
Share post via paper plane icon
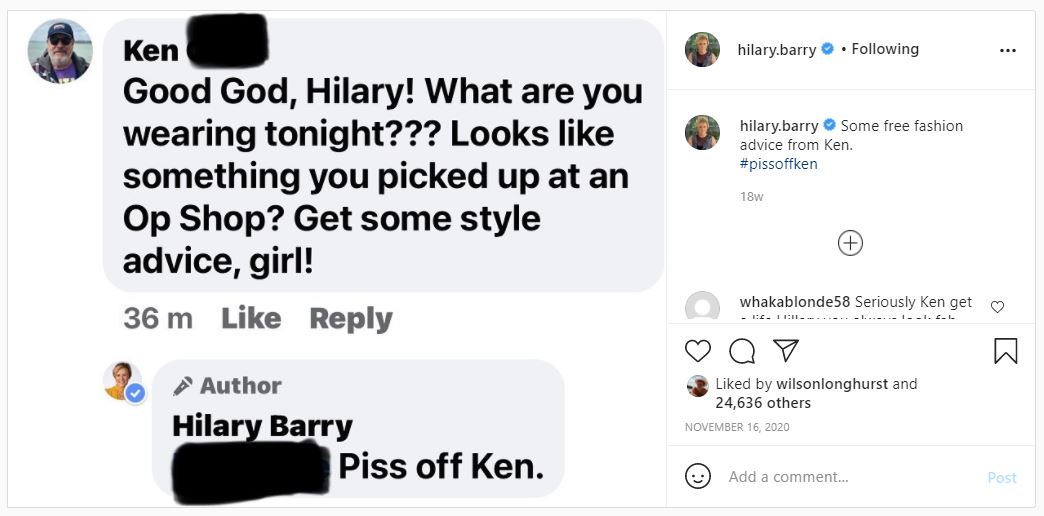[x=786, y=350]
